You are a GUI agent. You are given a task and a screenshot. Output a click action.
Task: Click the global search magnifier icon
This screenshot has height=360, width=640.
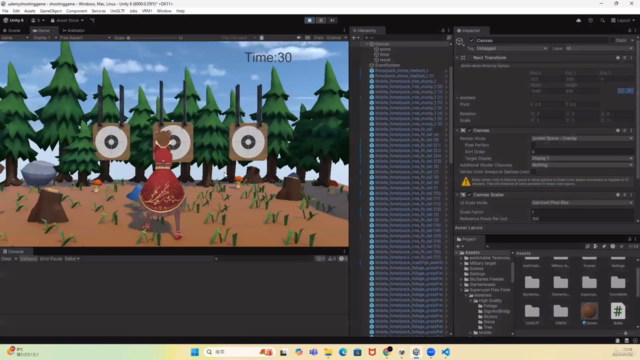(602, 20)
